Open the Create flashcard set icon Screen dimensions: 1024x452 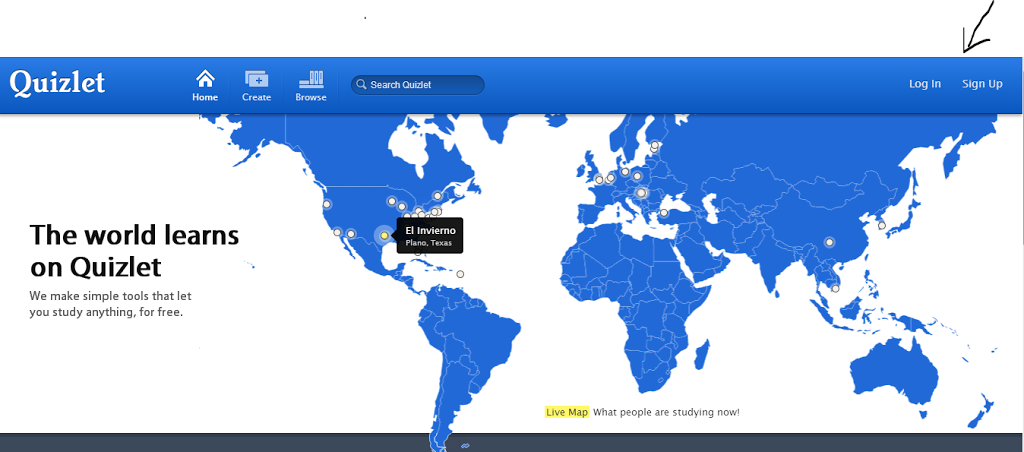(257, 86)
